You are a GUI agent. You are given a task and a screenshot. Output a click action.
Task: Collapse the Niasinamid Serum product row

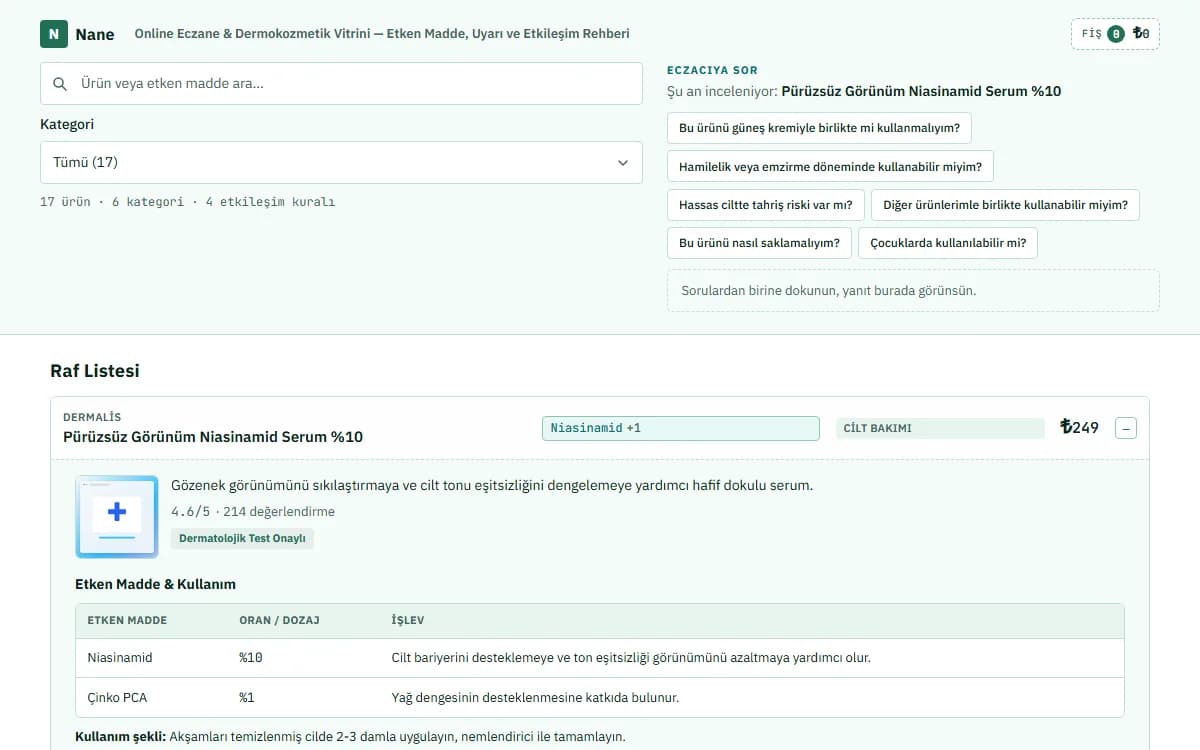pos(1126,429)
